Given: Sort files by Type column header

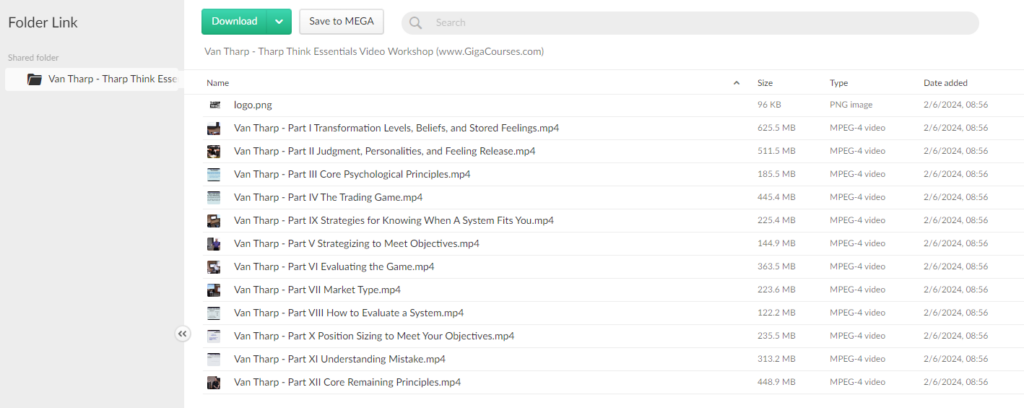Looking at the screenshot, I should (839, 83).
